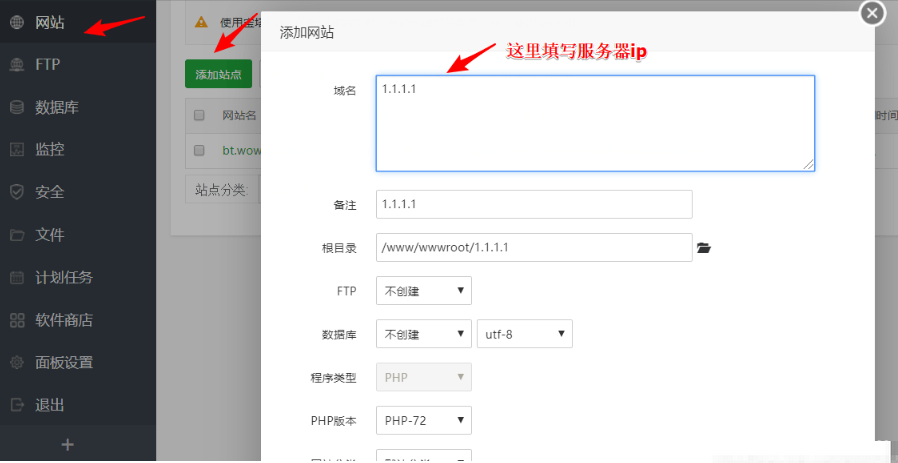The image size is (898, 463).
Task: Click the 站点分类 label below table
Action: click(222, 191)
